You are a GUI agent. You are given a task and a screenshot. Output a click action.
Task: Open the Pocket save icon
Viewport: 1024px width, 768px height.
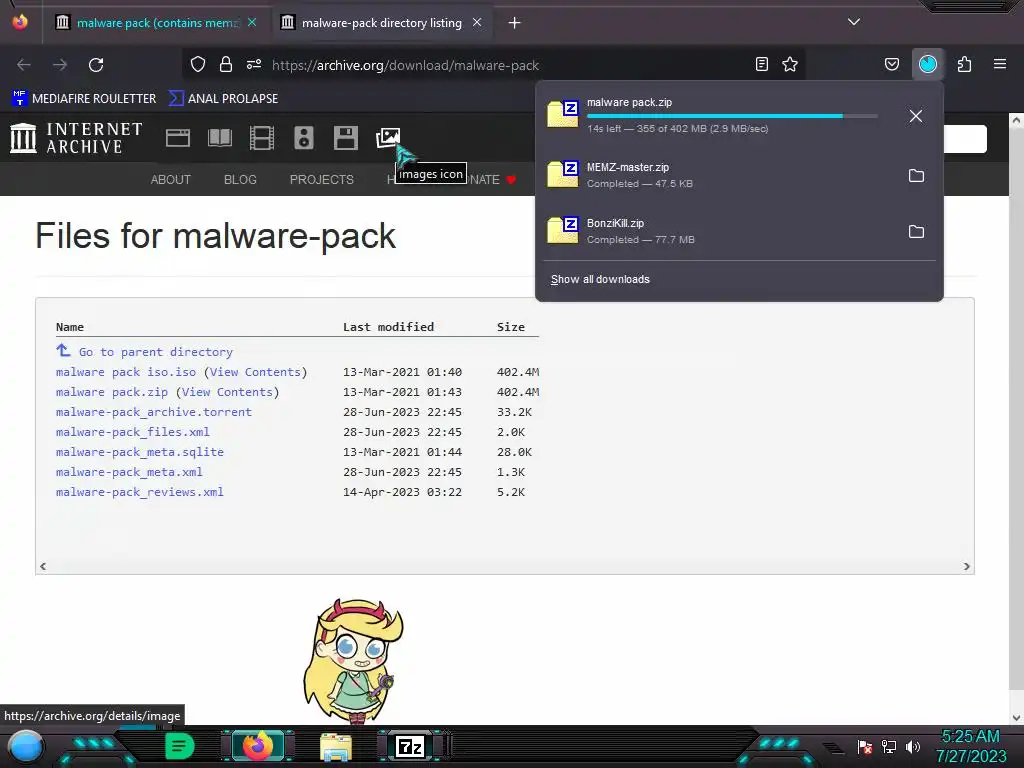pyautogui.click(x=891, y=64)
